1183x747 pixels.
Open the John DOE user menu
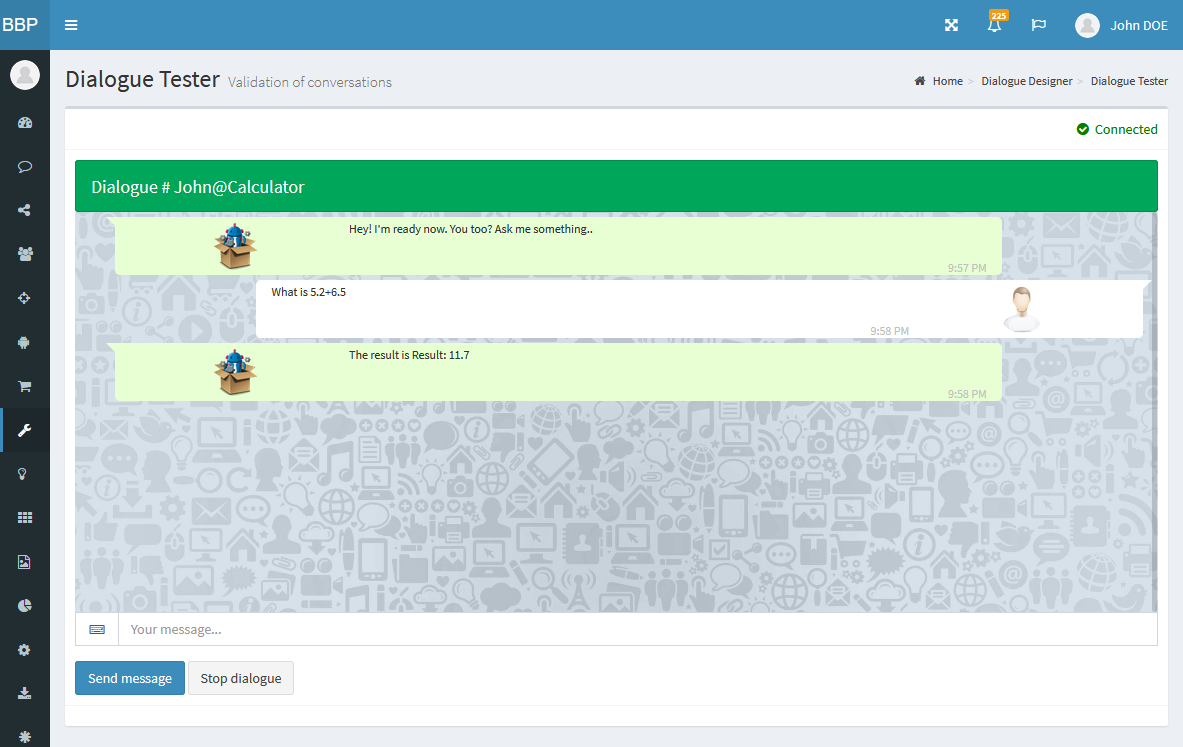pos(1121,25)
